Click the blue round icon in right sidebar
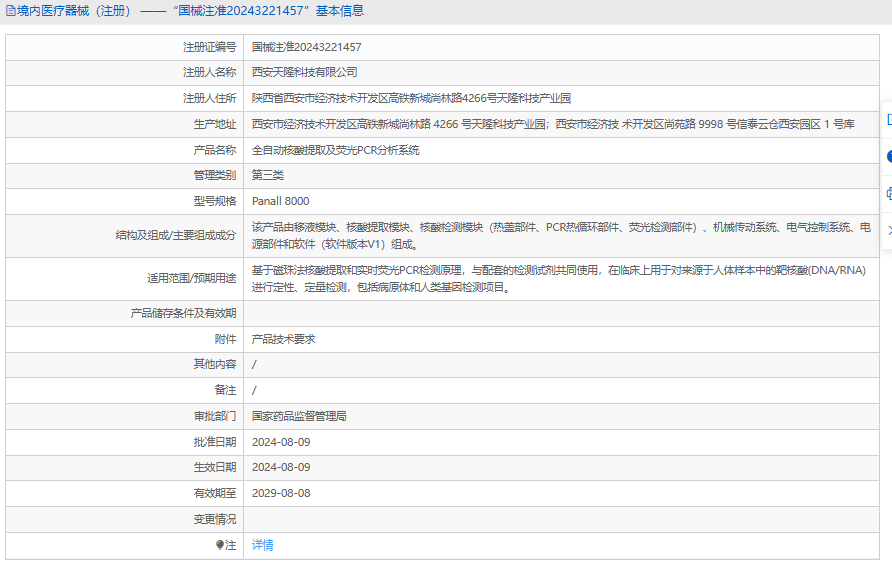The width and height of the screenshot is (892, 565). pos(888,156)
